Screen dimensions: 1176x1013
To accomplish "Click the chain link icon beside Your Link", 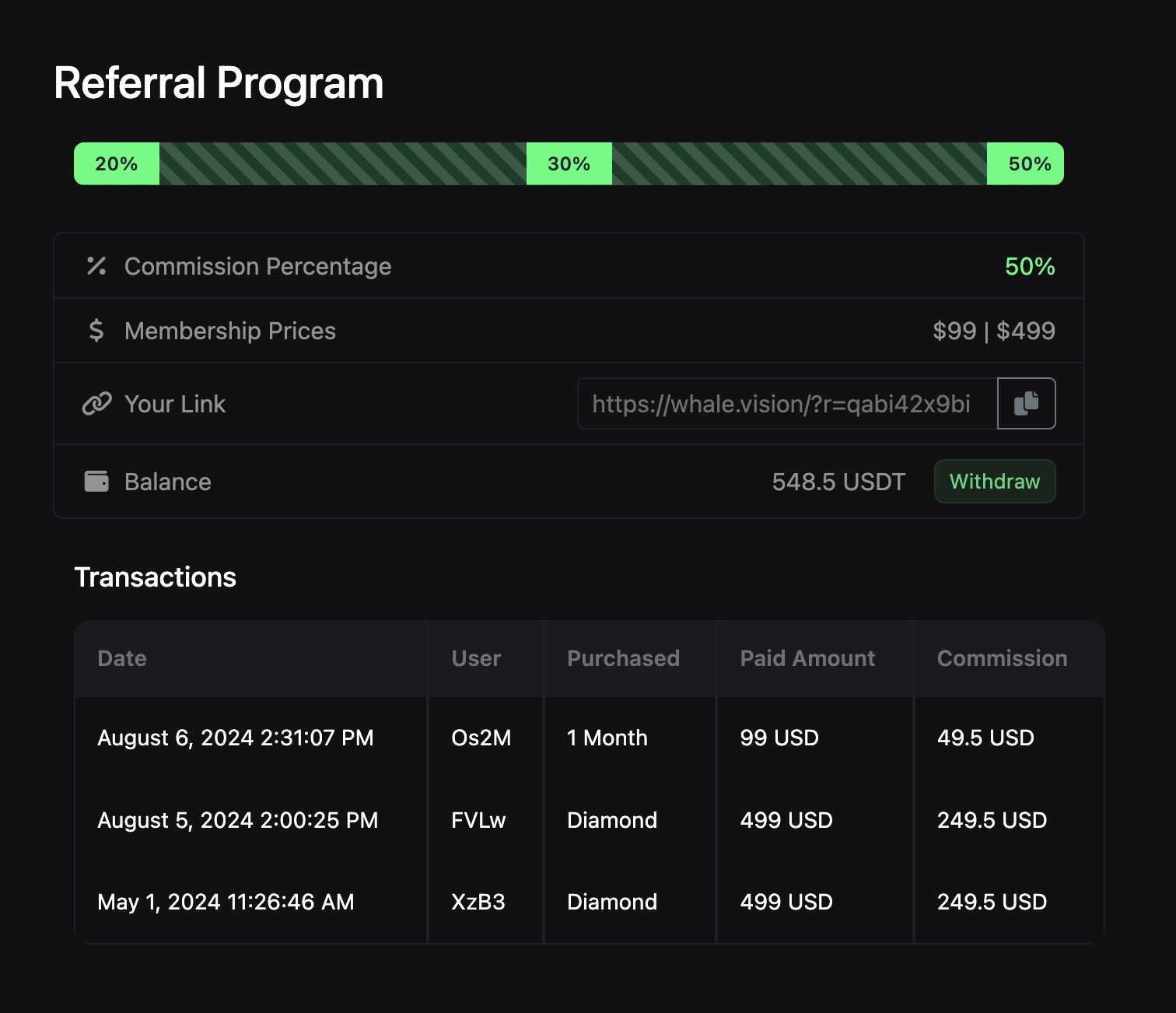I will [x=96, y=404].
